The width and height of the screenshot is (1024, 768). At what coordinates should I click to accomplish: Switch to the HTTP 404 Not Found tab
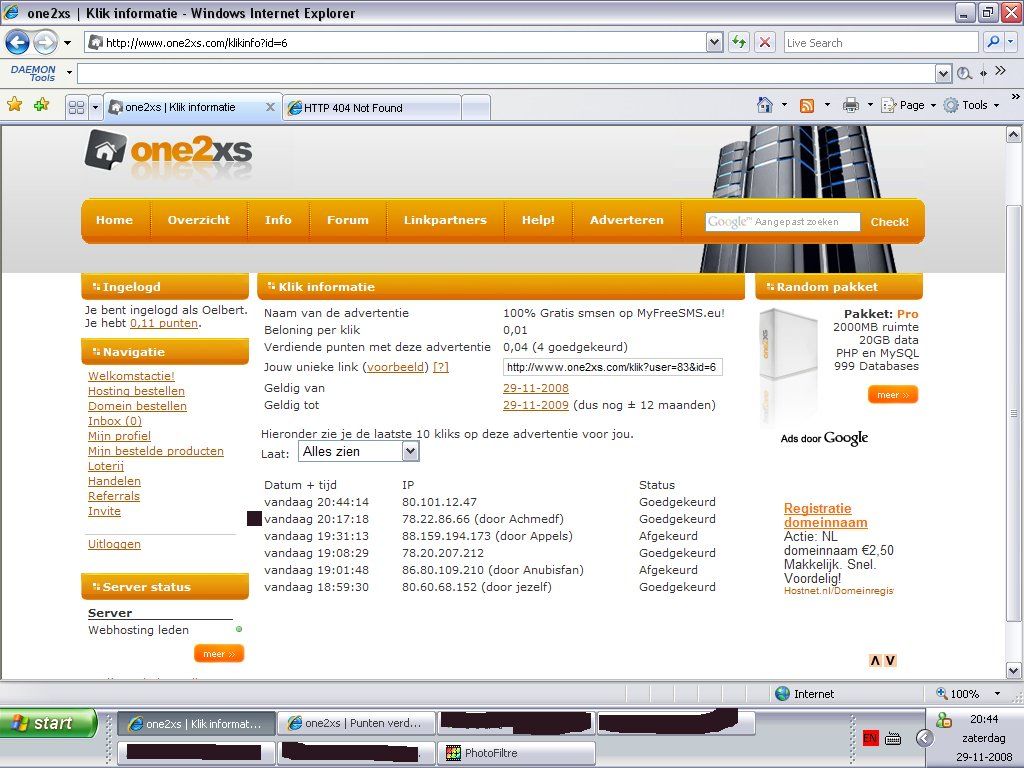(x=372, y=108)
